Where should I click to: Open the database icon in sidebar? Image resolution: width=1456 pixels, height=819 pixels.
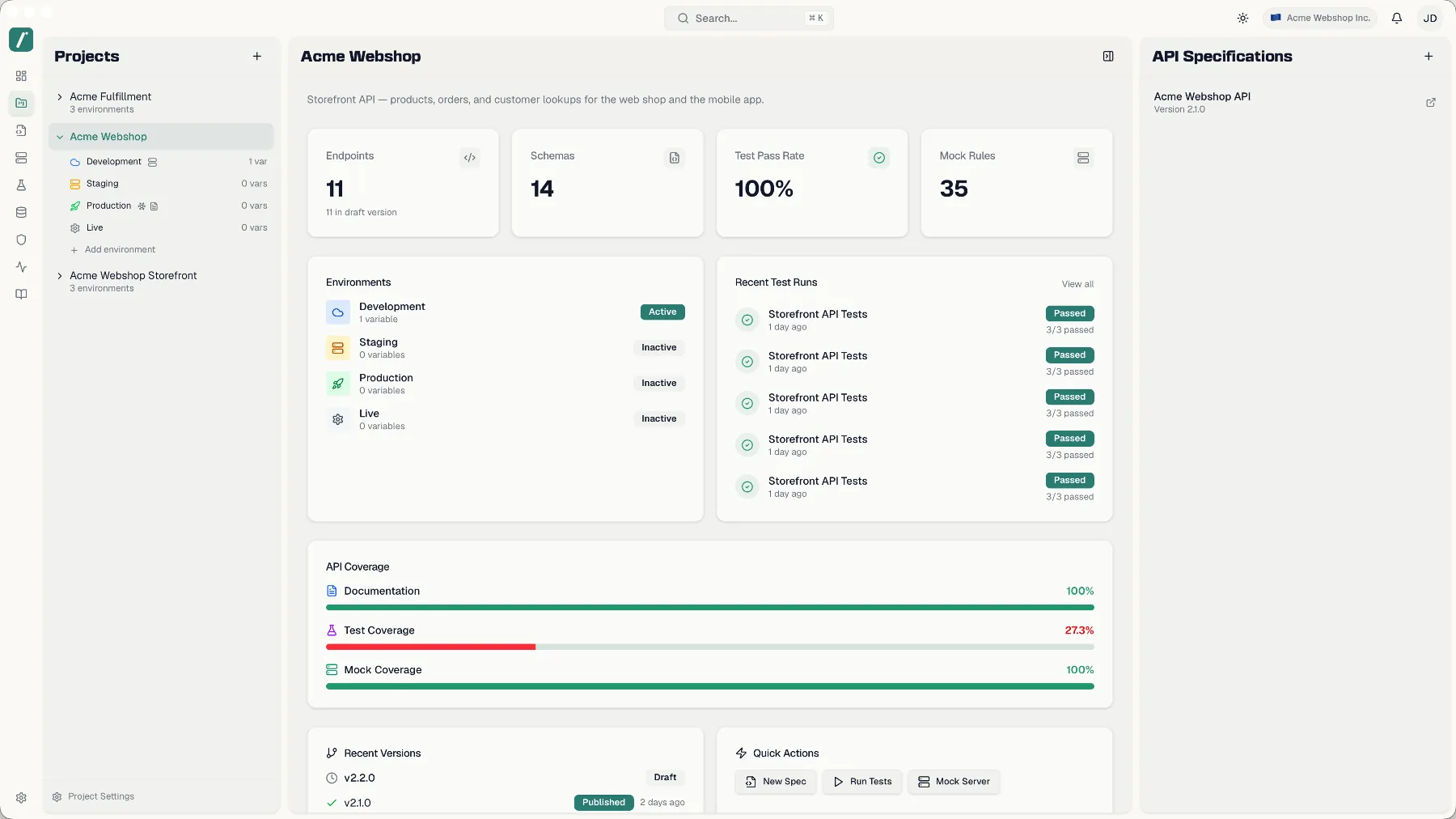click(x=21, y=213)
